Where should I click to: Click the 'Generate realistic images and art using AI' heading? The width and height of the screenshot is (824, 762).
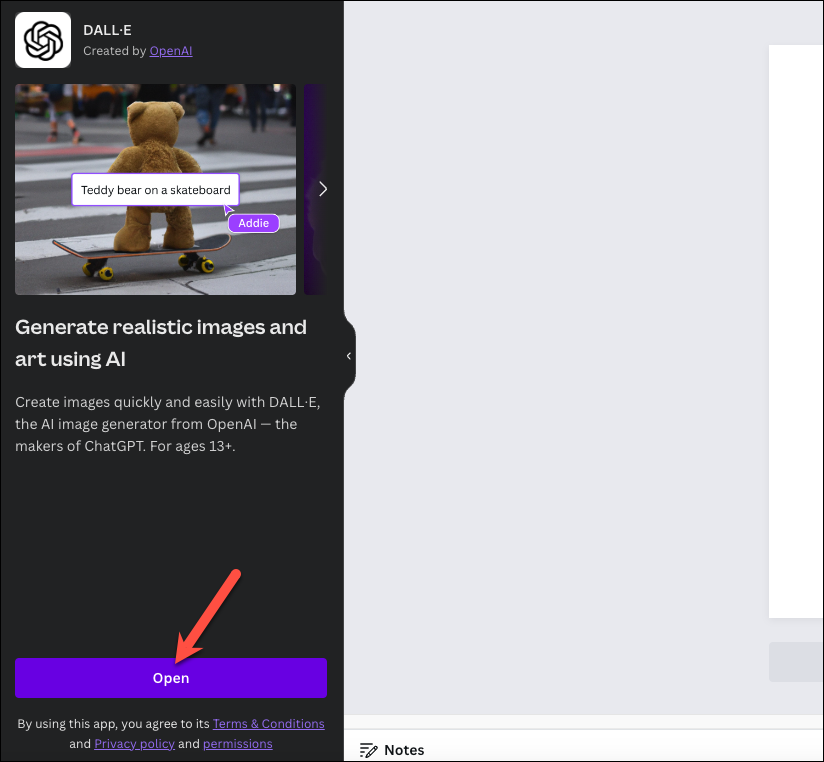pos(161,343)
